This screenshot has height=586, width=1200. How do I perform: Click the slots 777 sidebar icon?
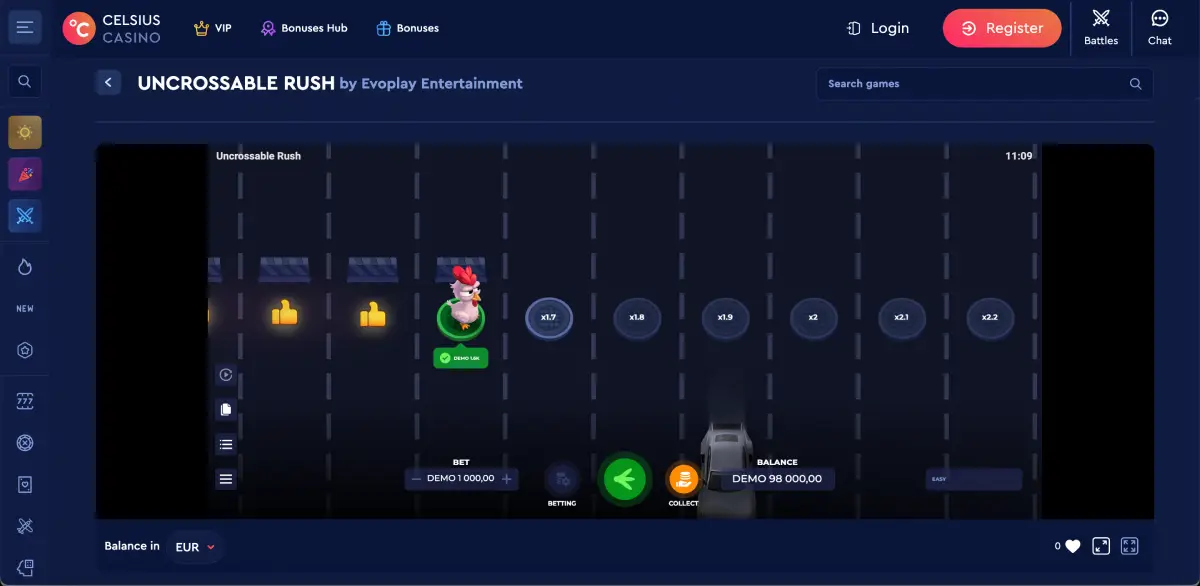[x=25, y=402]
